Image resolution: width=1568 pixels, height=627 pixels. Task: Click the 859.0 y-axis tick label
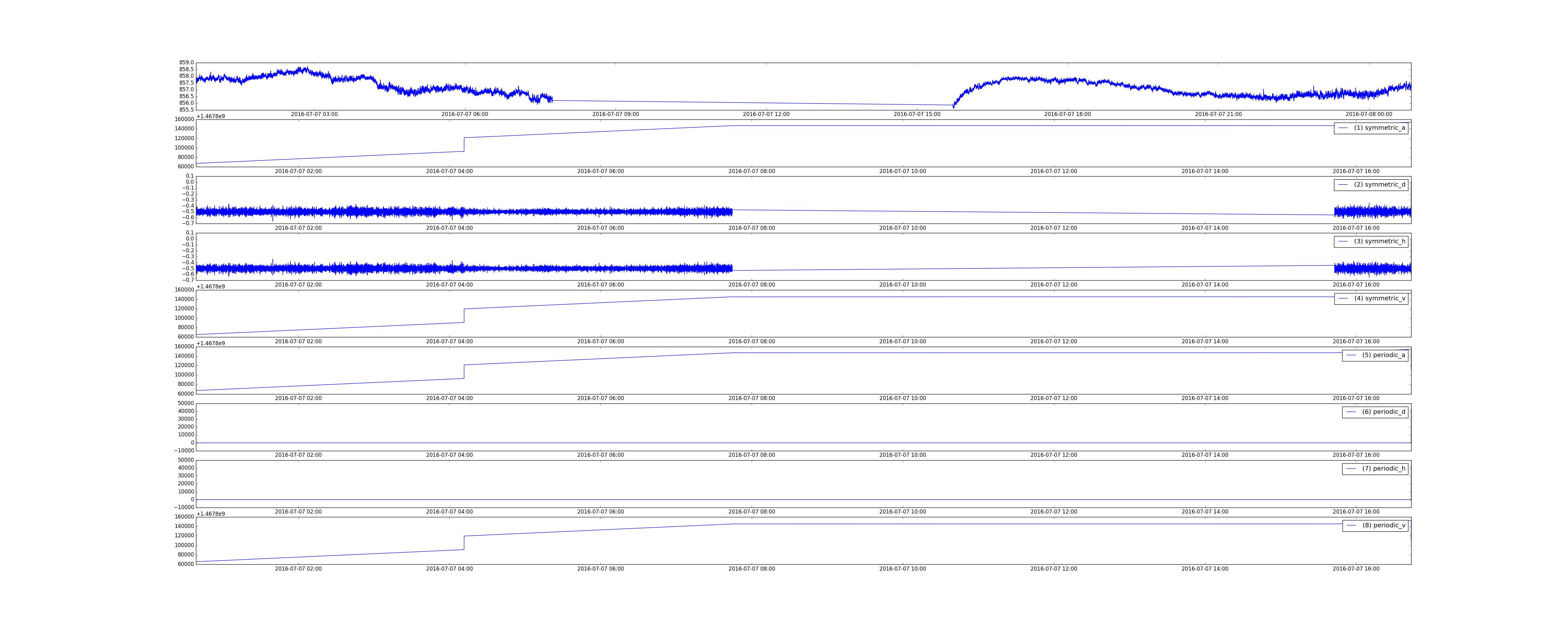pyautogui.click(x=186, y=63)
